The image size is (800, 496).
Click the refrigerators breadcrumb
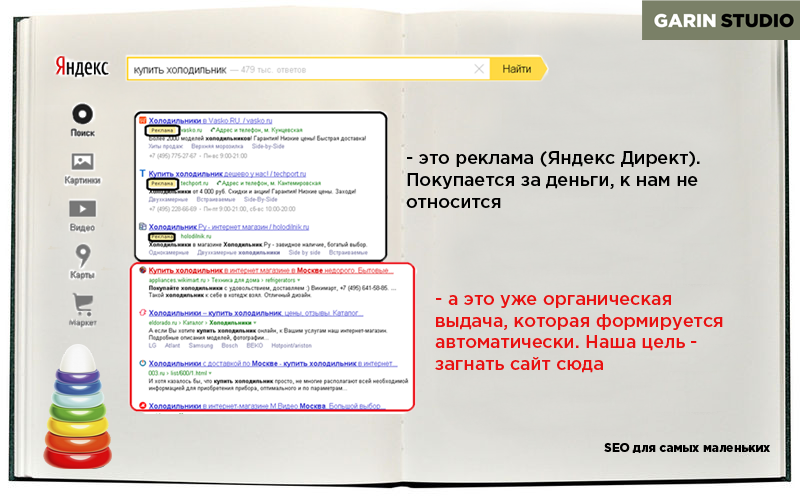click(280, 280)
